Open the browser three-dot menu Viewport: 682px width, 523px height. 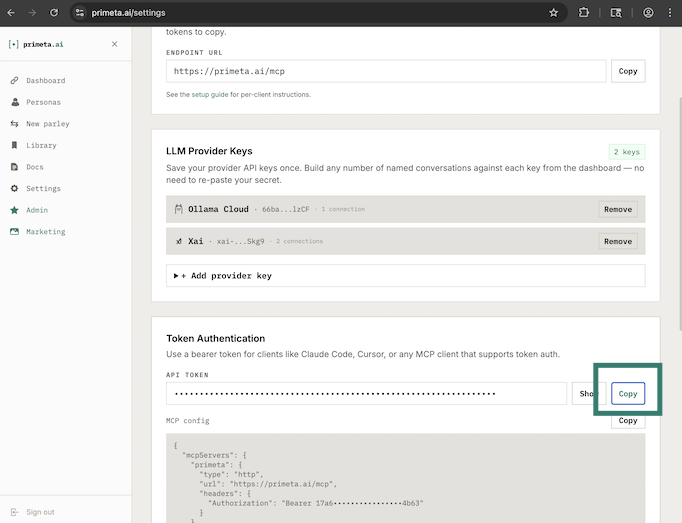tap(670, 13)
